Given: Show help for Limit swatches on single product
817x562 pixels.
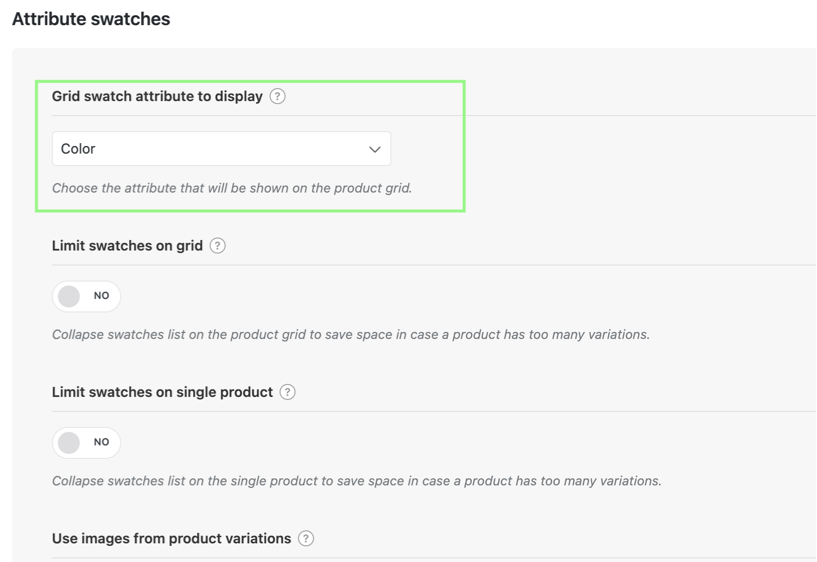Looking at the screenshot, I should [287, 392].
